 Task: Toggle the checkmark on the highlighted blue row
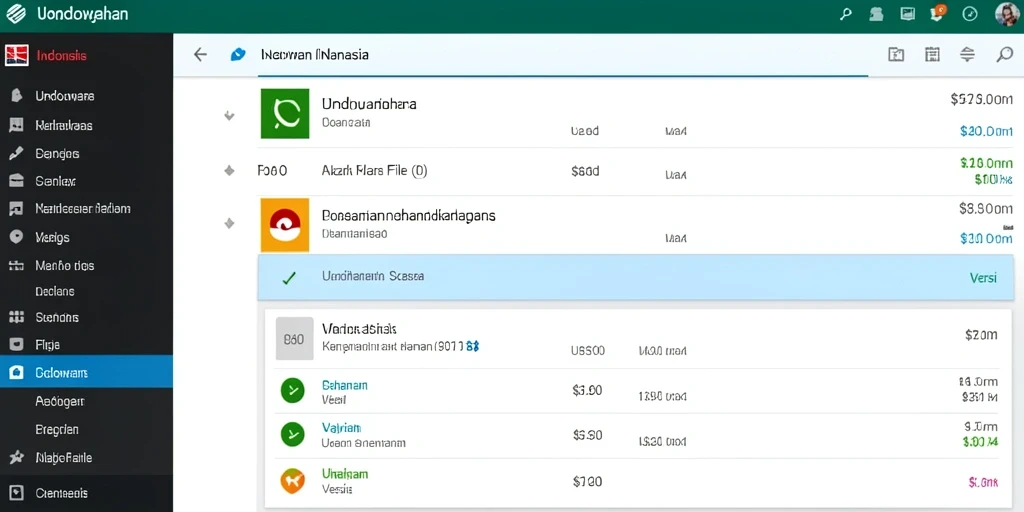click(289, 278)
